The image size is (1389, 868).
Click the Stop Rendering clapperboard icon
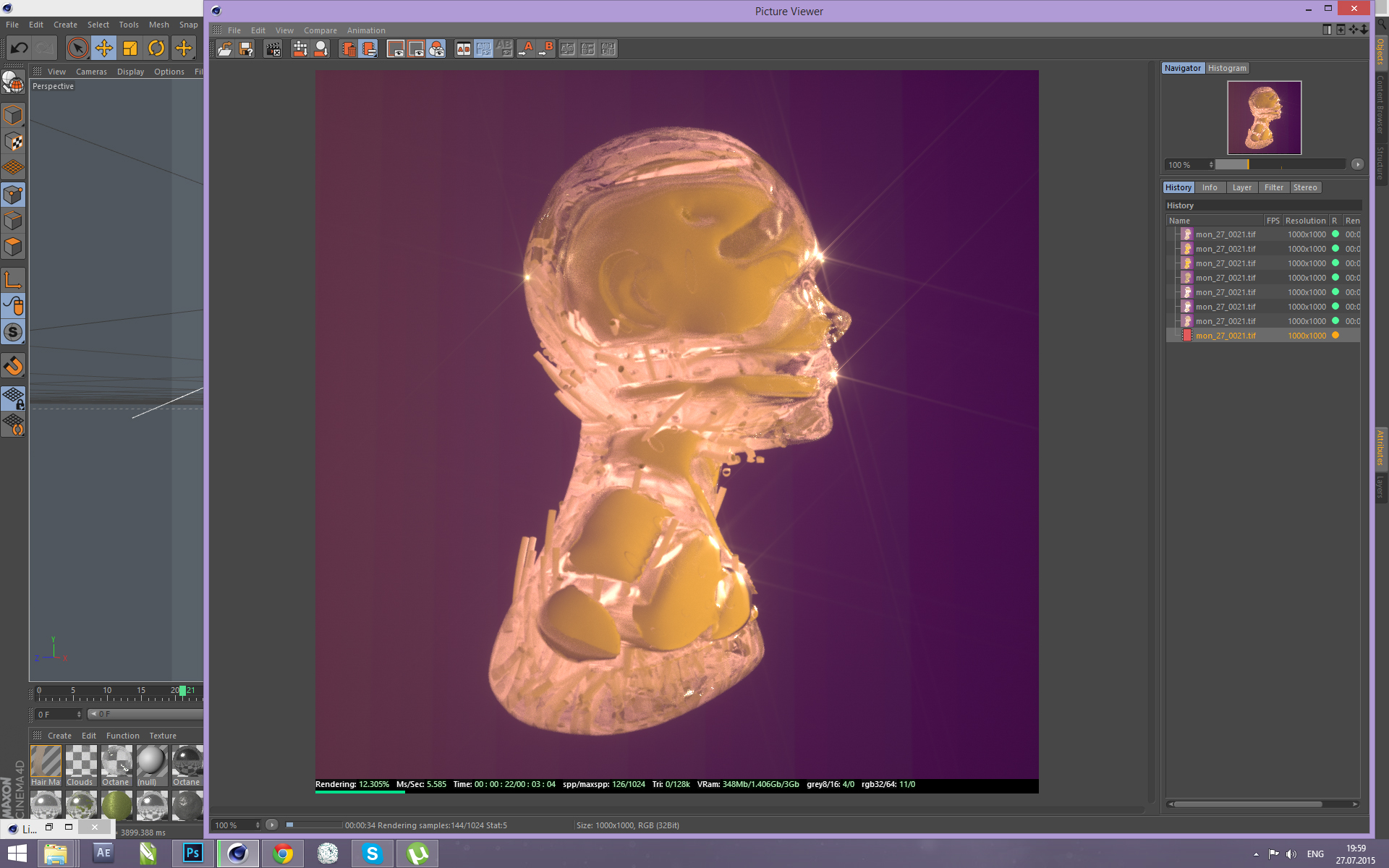tap(273, 49)
